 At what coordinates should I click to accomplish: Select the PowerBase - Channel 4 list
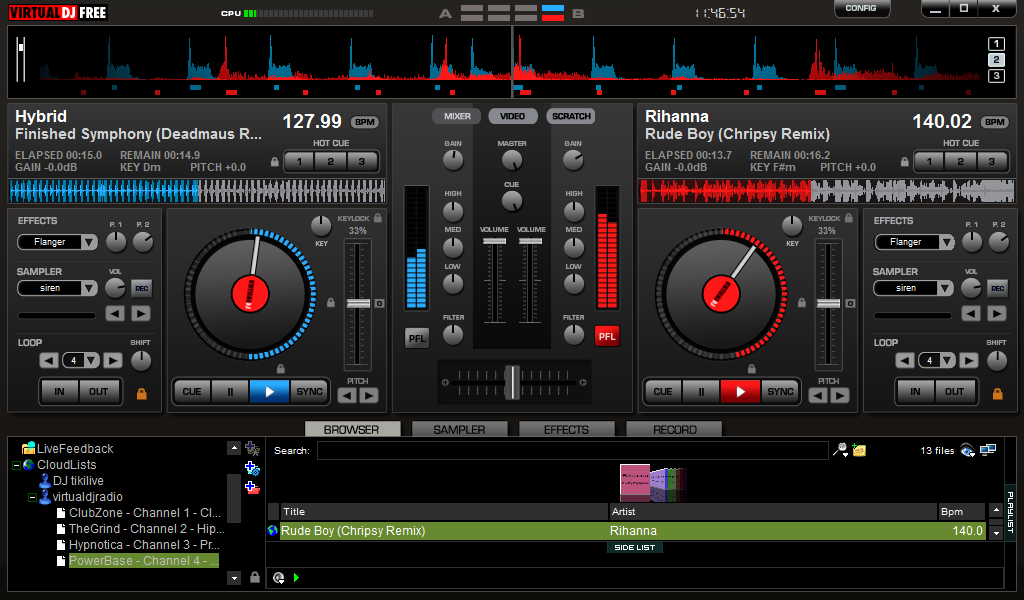click(144, 561)
